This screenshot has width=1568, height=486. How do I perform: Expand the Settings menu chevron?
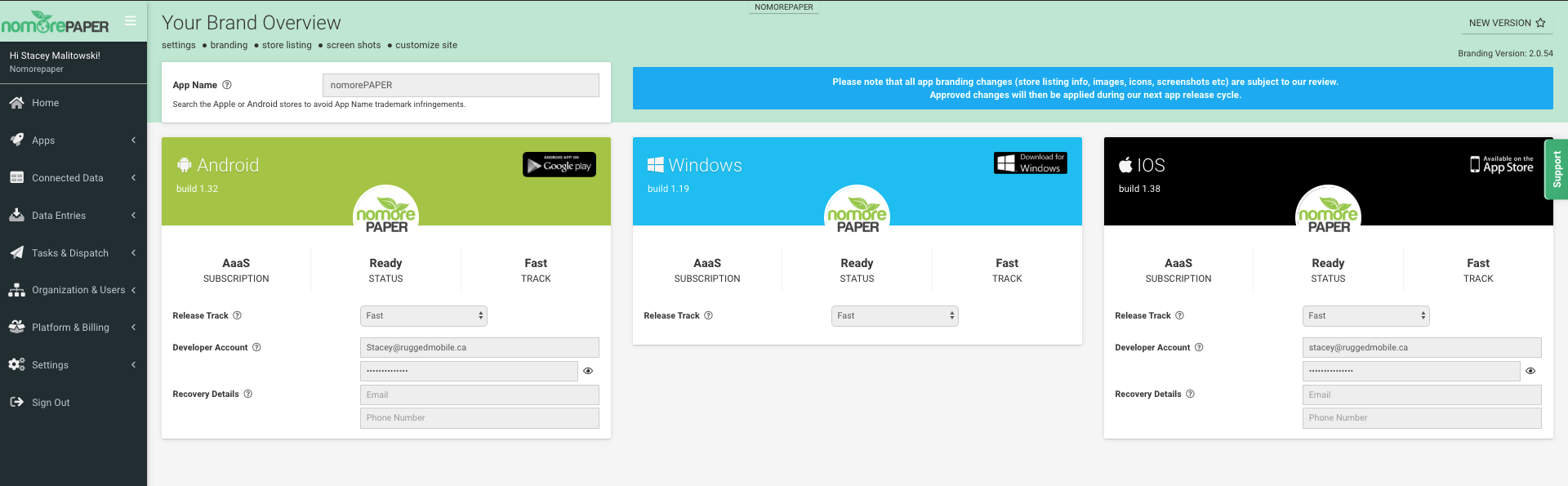[133, 364]
